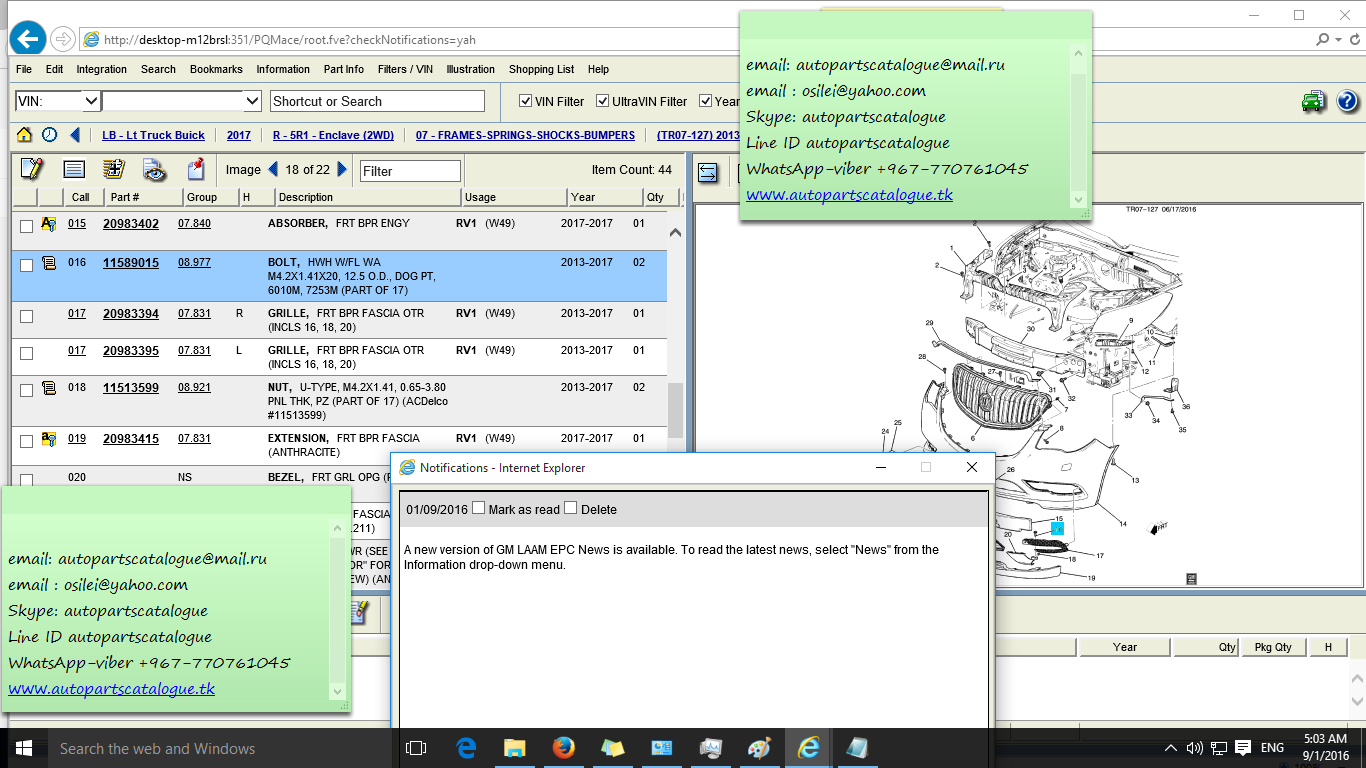Click the scroll note icon on row 018
1366x768 pixels.
48,388
